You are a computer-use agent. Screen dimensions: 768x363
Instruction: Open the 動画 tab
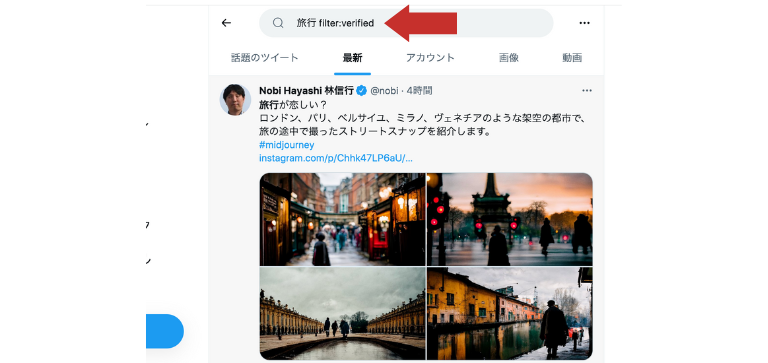[x=572, y=58]
